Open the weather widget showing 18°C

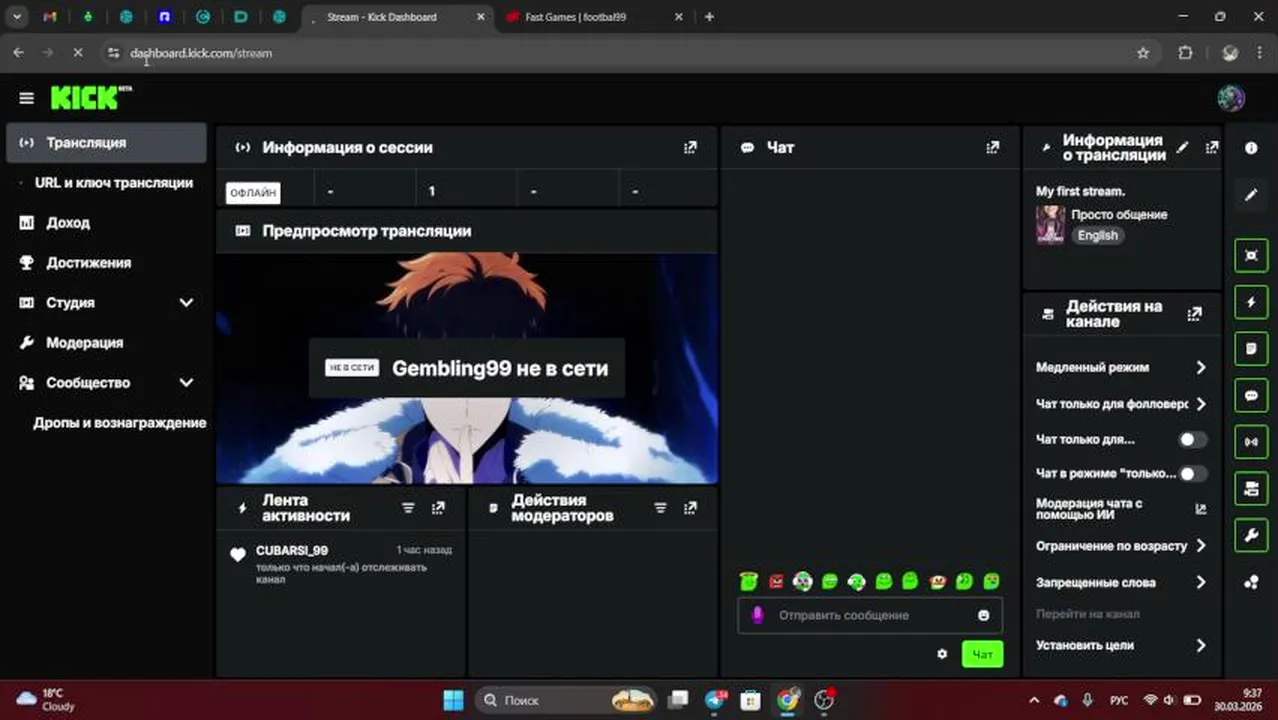click(46, 699)
